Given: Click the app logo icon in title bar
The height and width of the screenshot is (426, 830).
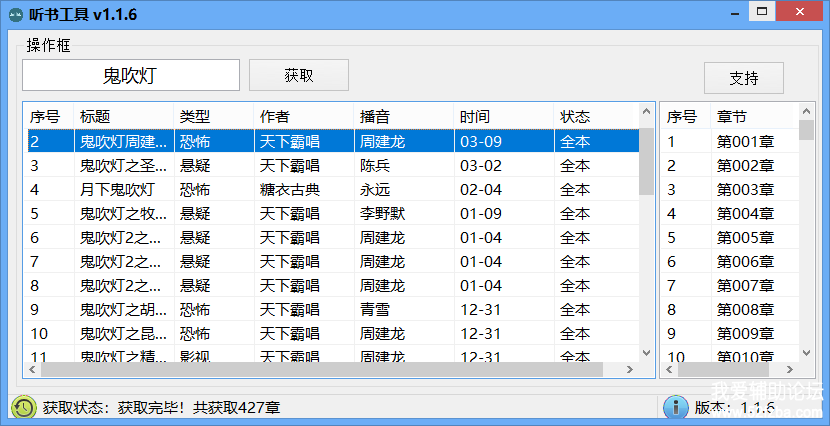Looking at the screenshot, I should (x=14, y=13).
